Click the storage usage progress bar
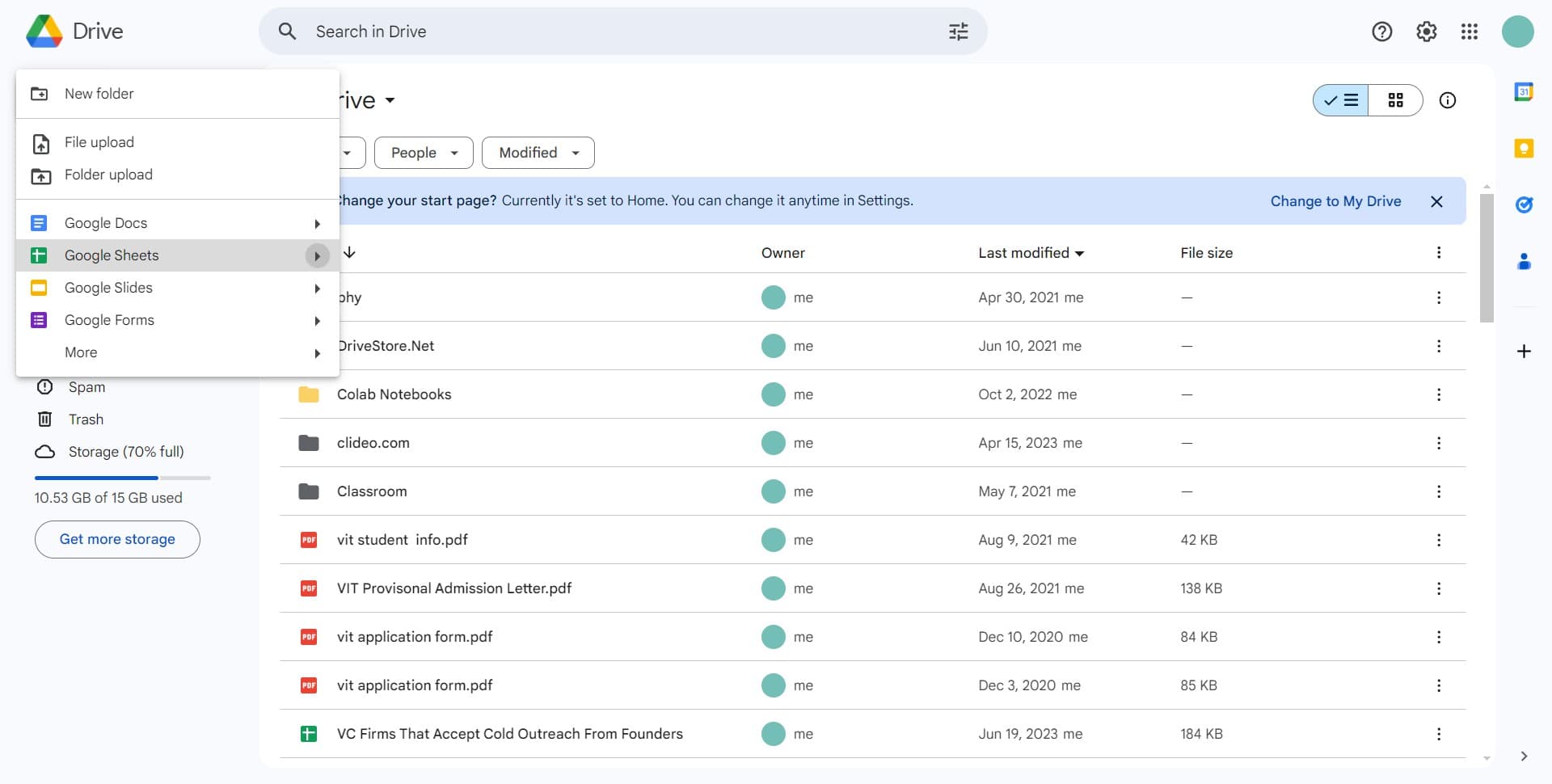1552x784 pixels. (121, 478)
